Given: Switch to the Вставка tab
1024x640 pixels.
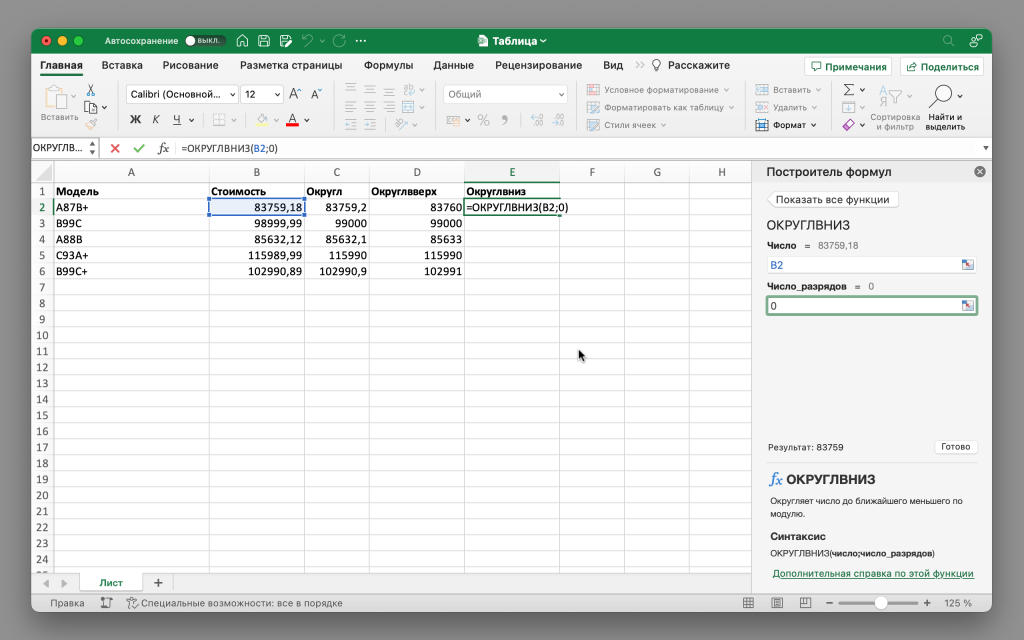Looking at the screenshot, I should pyautogui.click(x=122, y=65).
